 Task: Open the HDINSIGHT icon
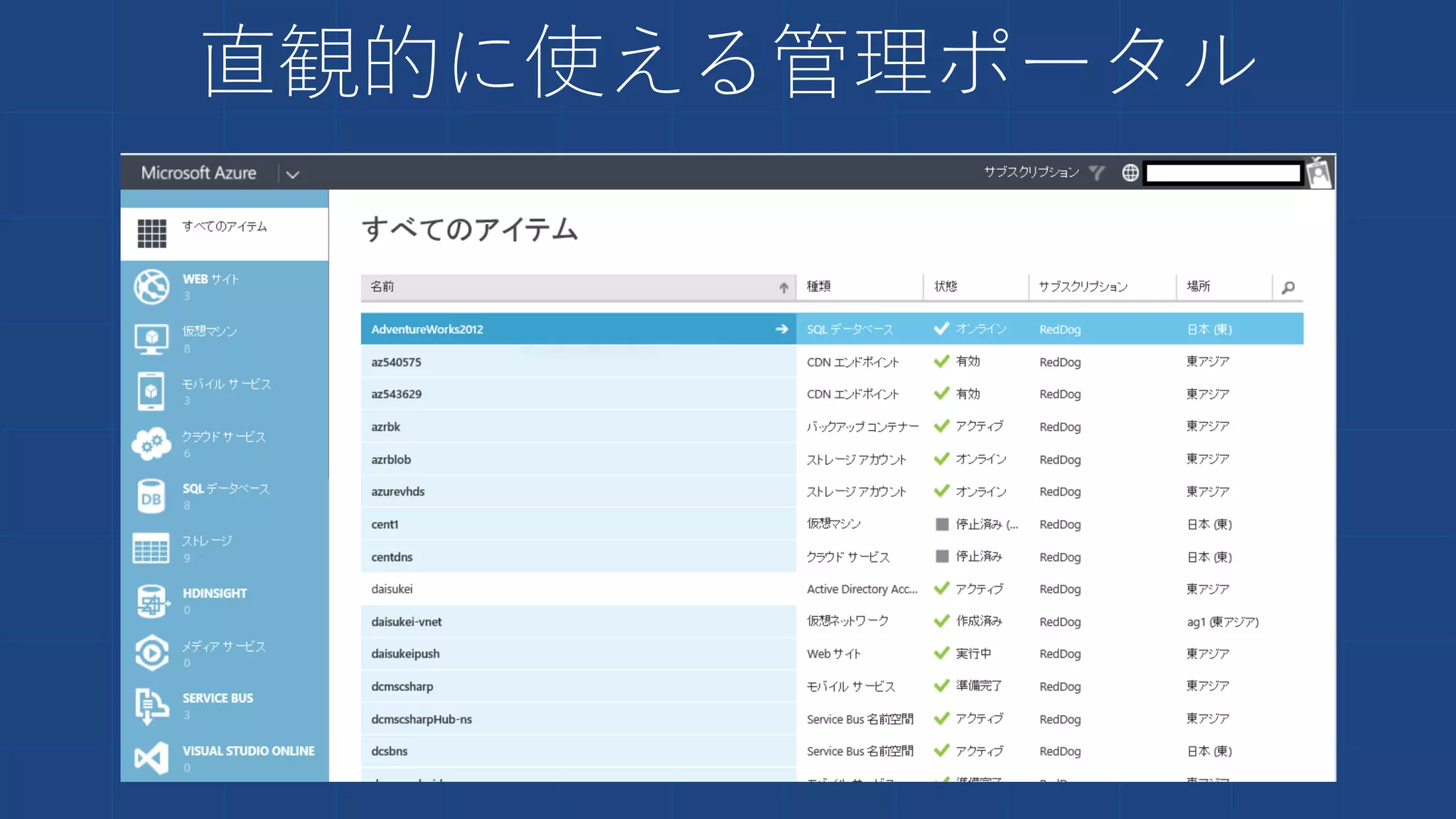tap(151, 601)
